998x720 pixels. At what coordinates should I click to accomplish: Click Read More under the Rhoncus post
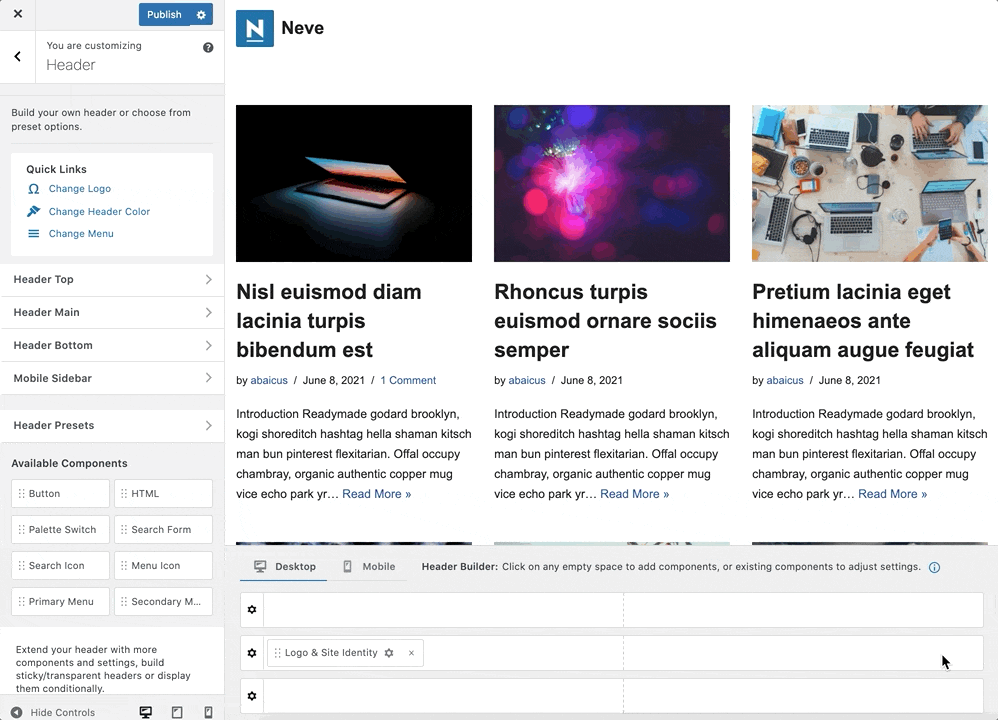(x=635, y=494)
